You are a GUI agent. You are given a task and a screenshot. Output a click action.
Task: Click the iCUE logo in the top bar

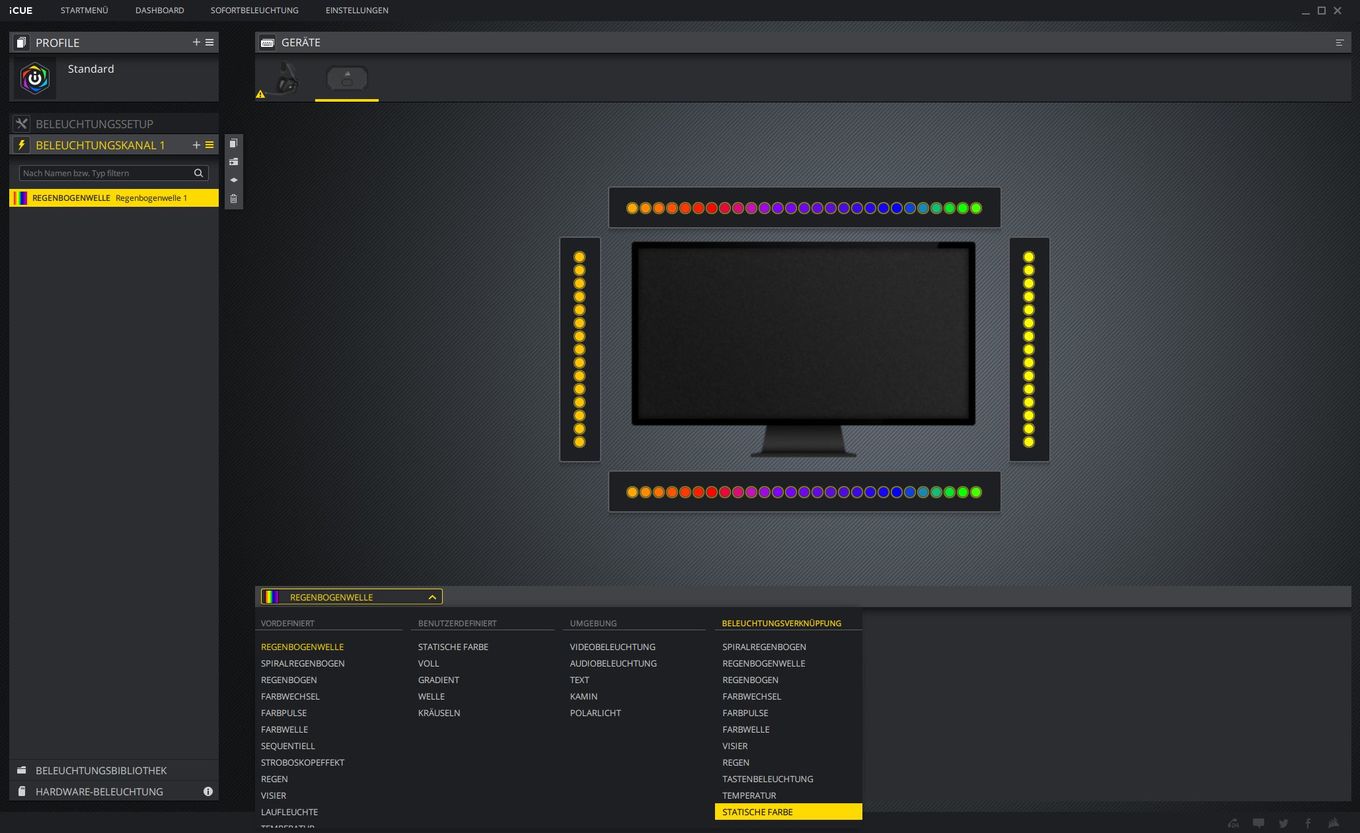20,10
